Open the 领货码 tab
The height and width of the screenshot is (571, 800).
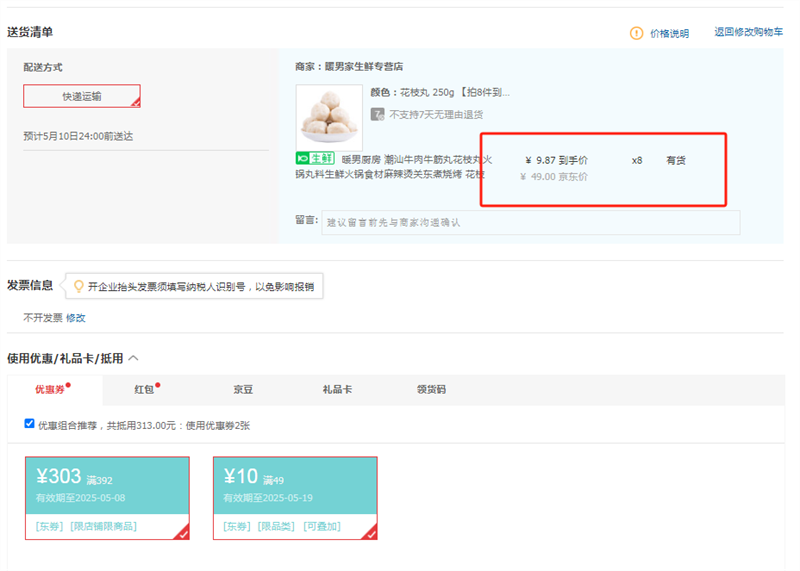coord(431,390)
